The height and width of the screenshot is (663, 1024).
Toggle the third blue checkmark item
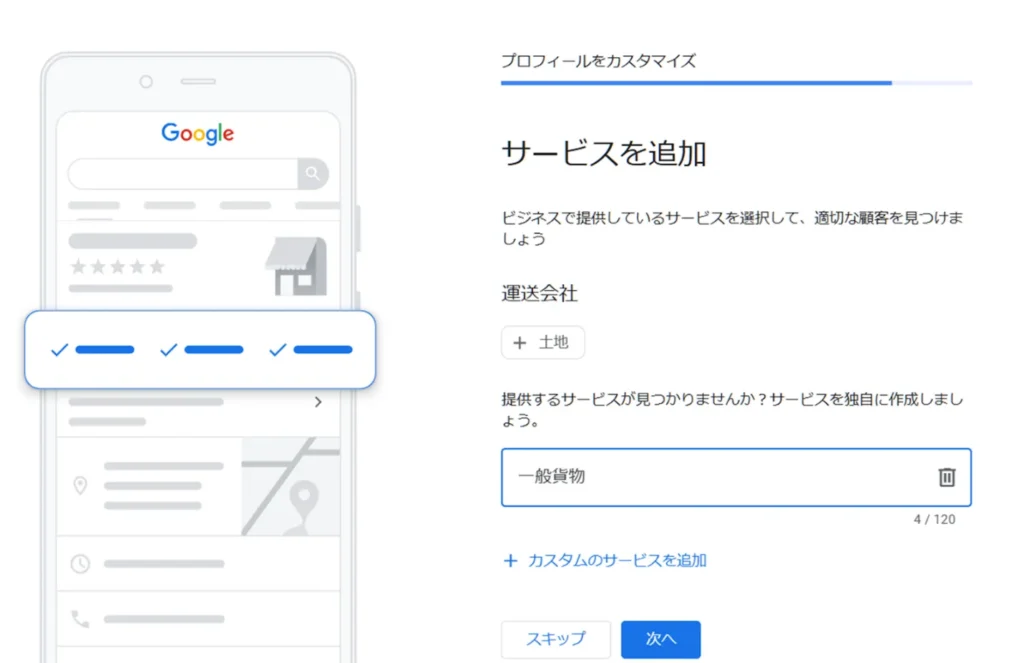coord(310,350)
